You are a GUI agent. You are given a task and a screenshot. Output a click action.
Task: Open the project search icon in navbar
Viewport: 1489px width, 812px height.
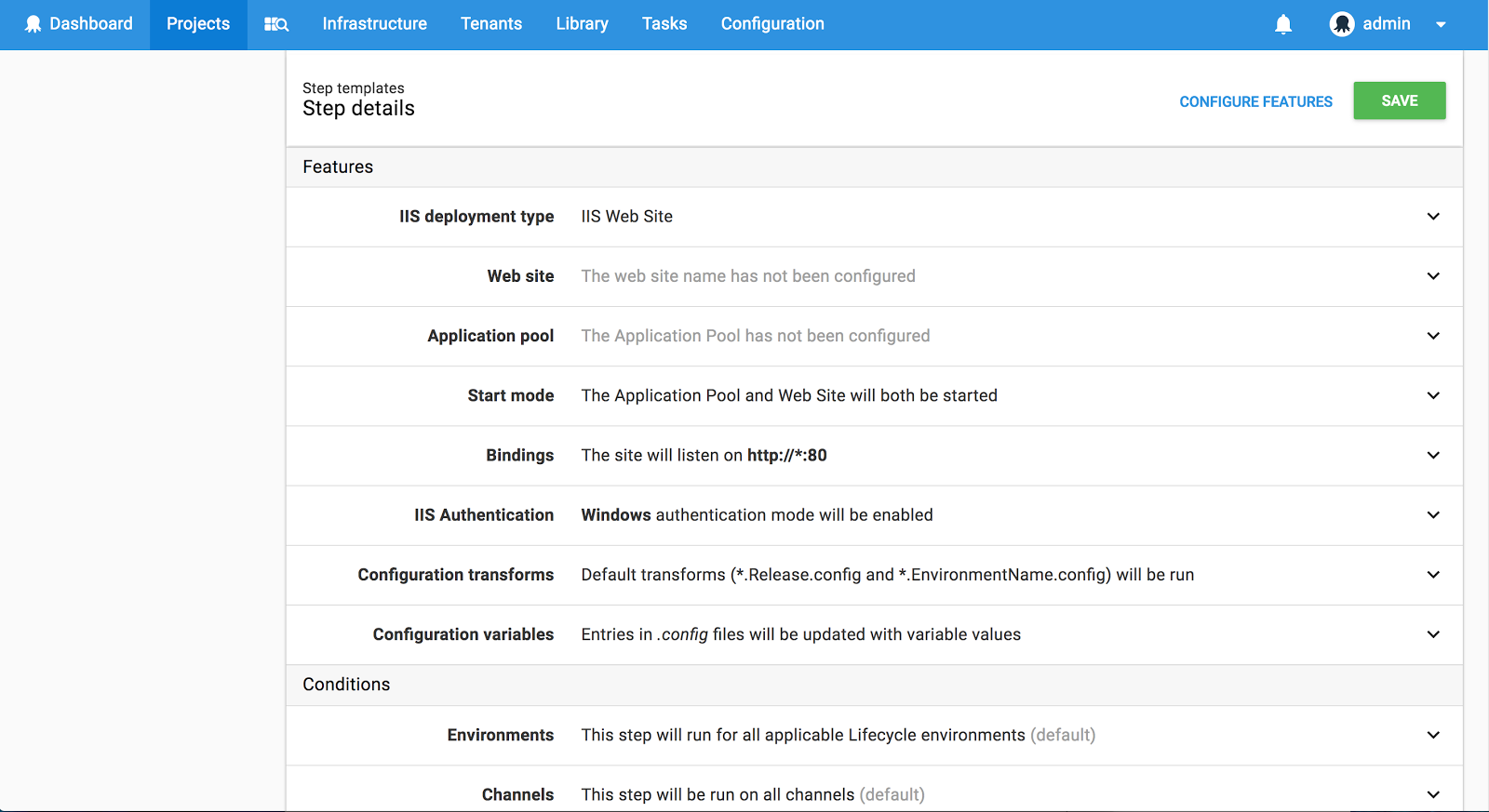(276, 24)
